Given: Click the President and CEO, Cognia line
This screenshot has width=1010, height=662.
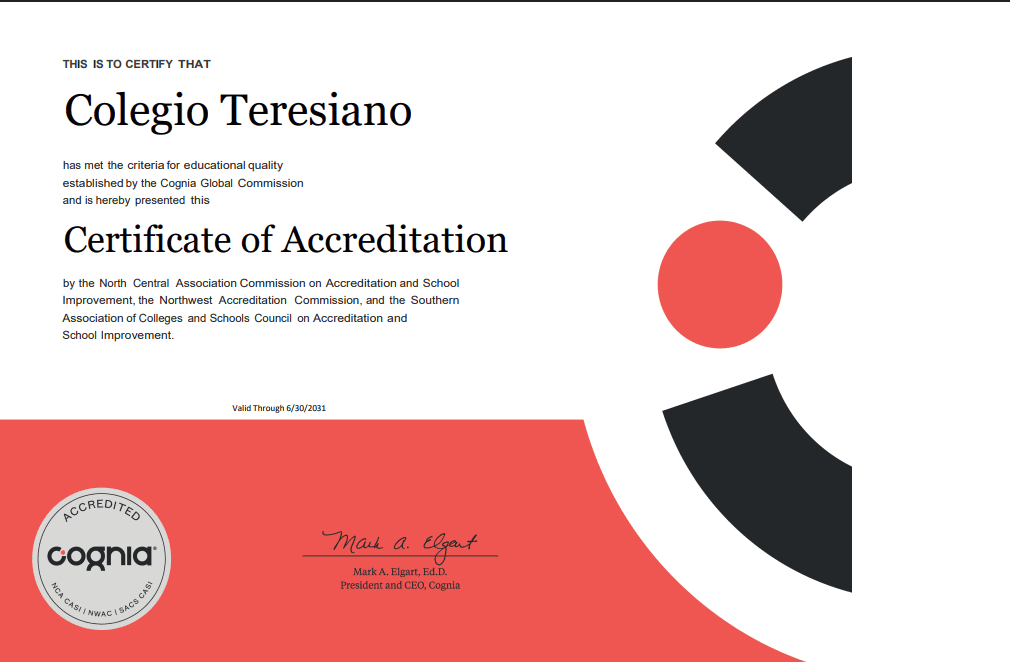Looking at the screenshot, I should (x=400, y=585).
